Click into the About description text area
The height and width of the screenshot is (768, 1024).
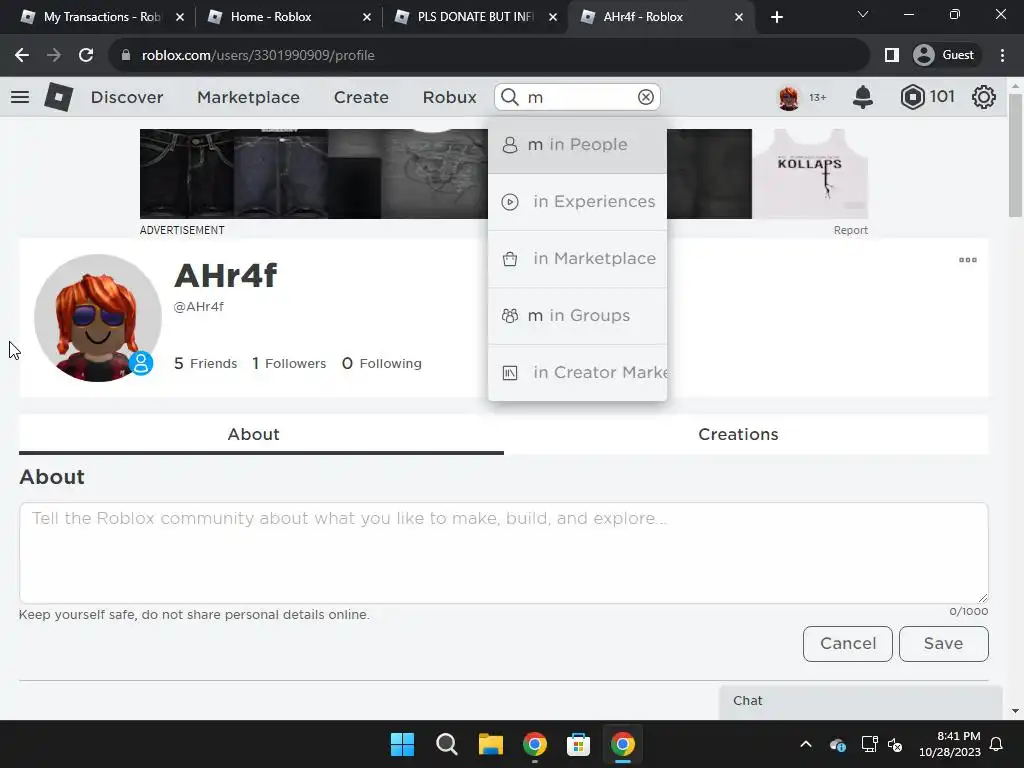(x=504, y=552)
